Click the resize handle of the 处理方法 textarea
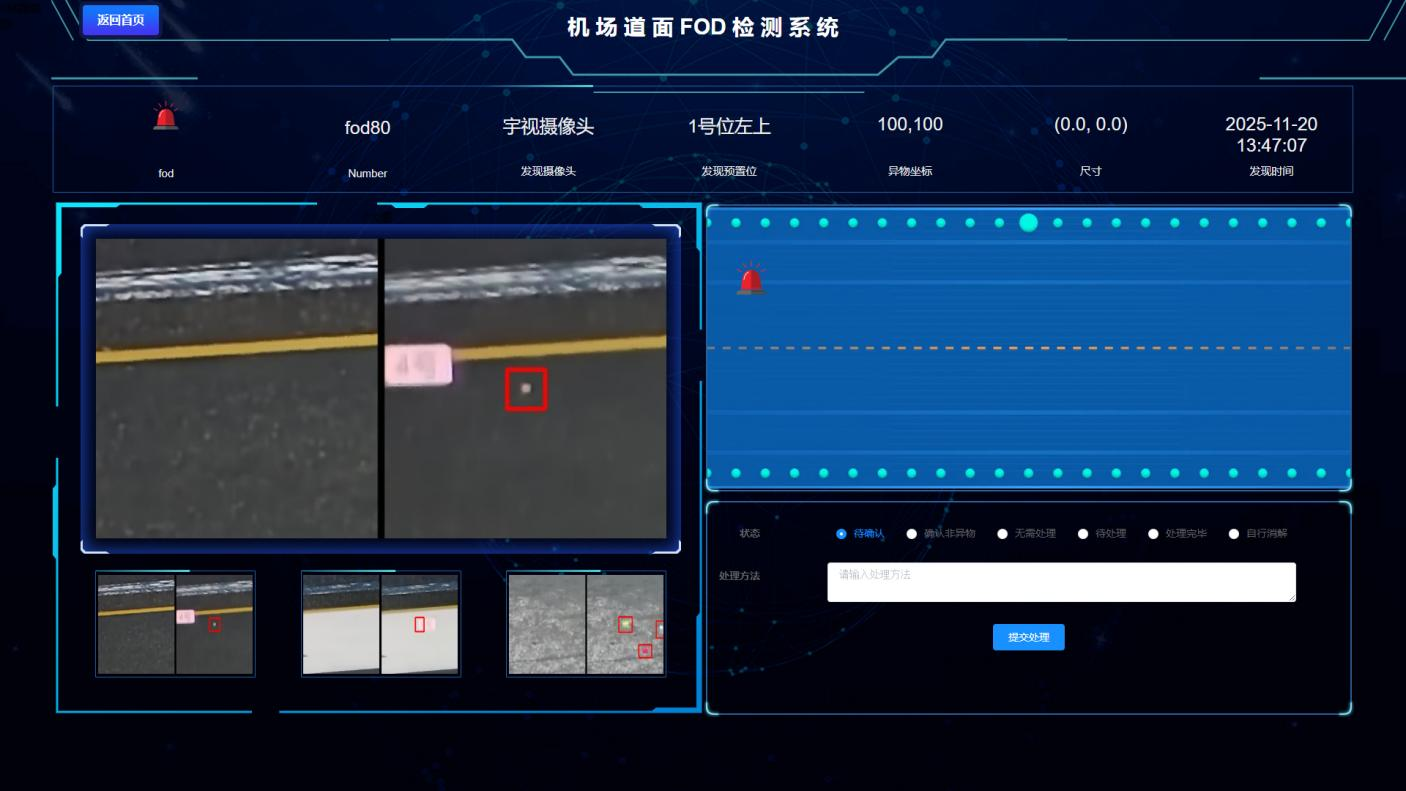Screen dimensions: 1406x791 (x=1291, y=597)
